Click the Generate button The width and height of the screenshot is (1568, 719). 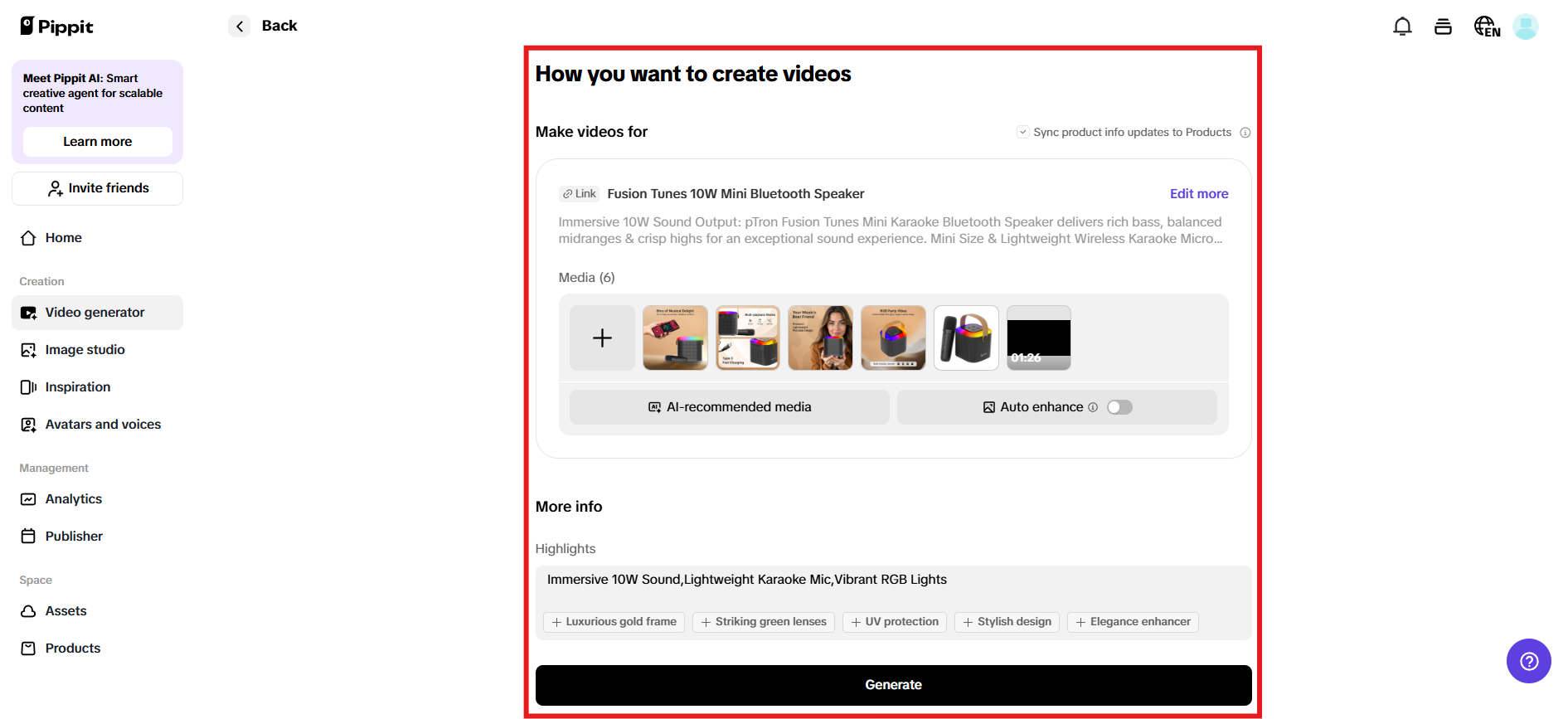[893, 685]
